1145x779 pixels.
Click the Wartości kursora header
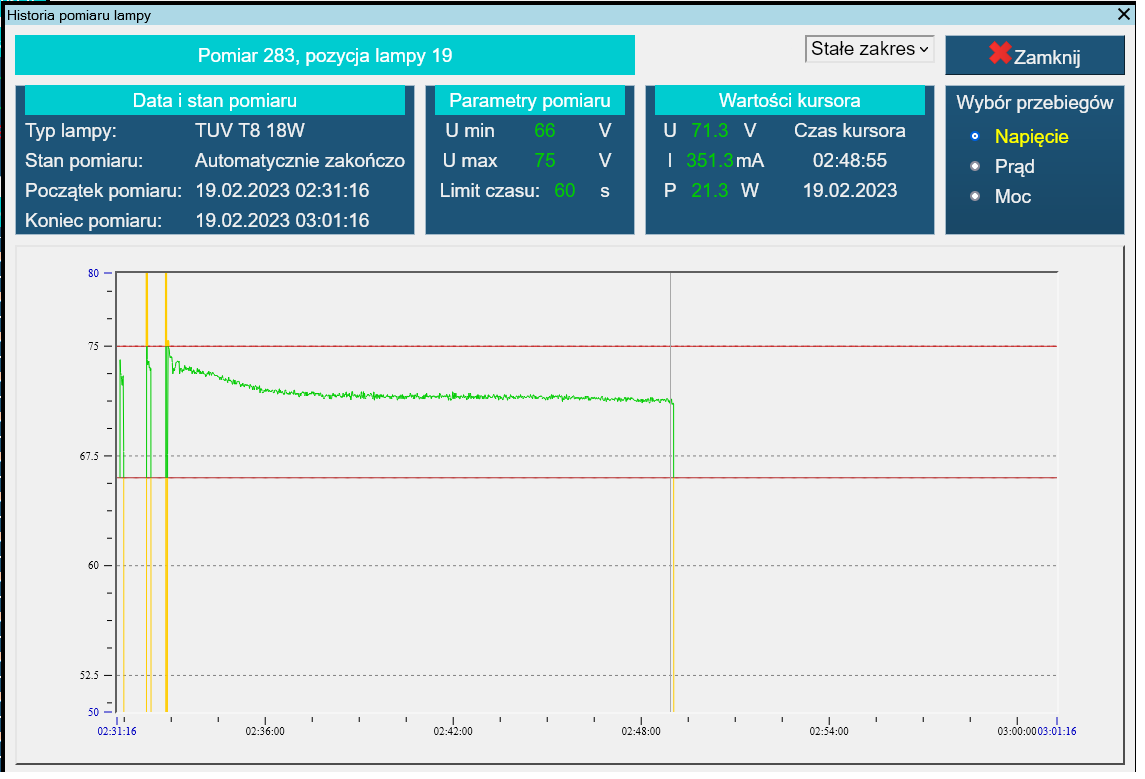pyautogui.click(x=789, y=100)
